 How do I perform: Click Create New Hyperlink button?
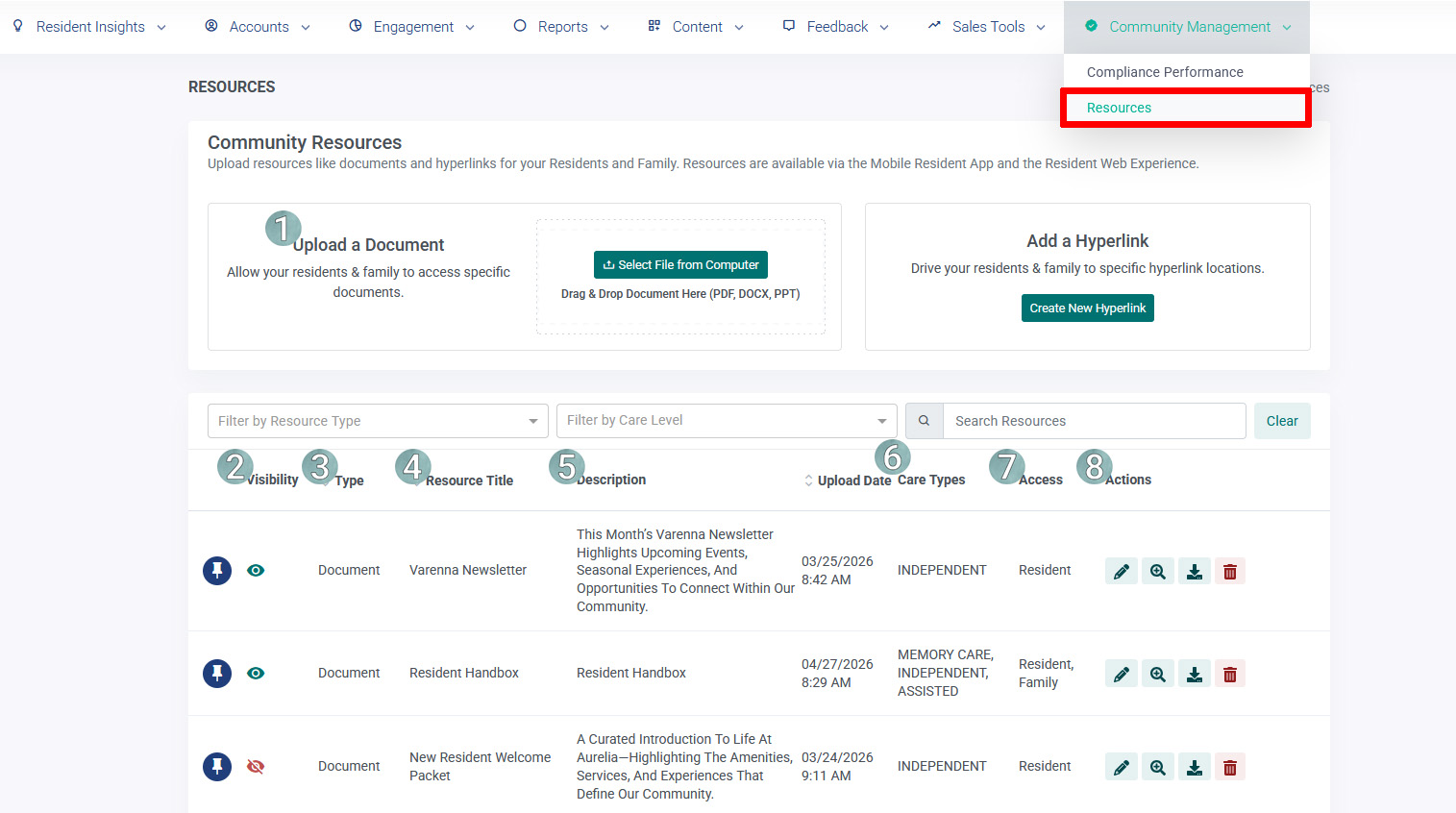click(1087, 308)
